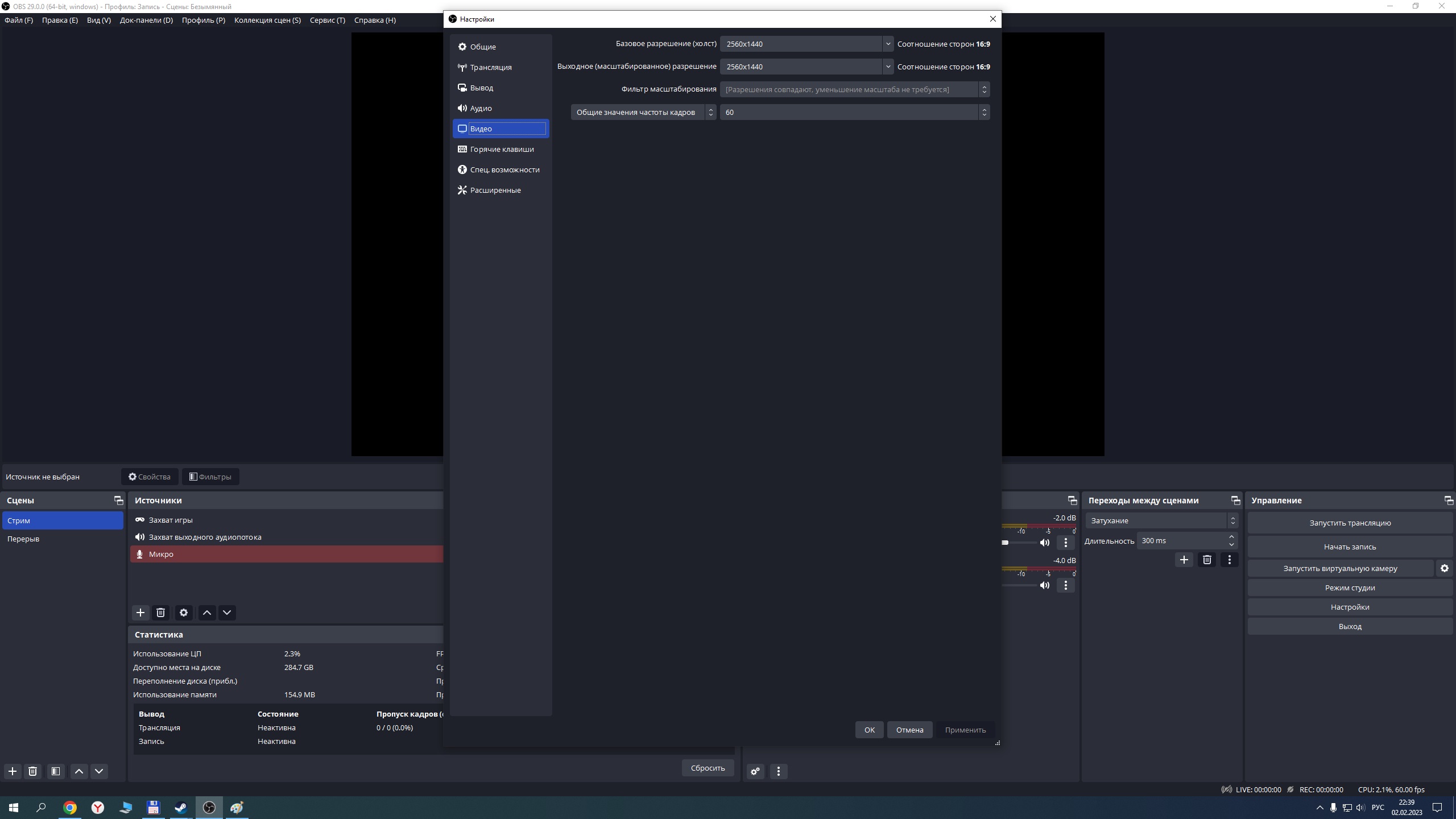The height and width of the screenshot is (819, 1456).
Task: Open advanced audio properties gear icon
Action: (x=755, y=771)
